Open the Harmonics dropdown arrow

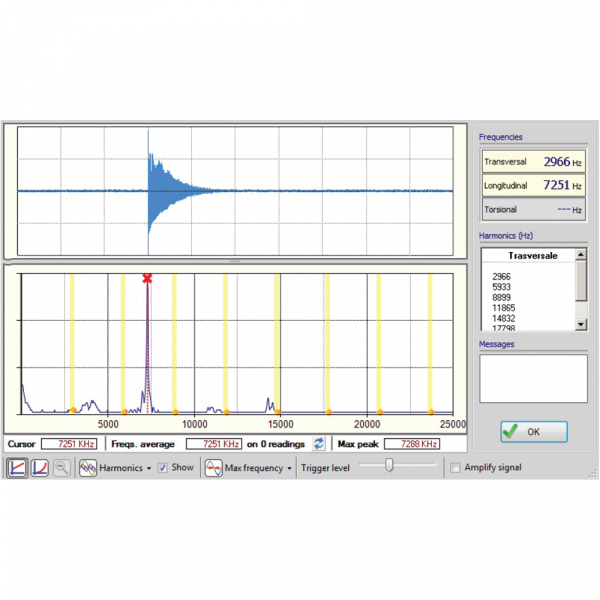pyautogui.click(x=149, y=467)
